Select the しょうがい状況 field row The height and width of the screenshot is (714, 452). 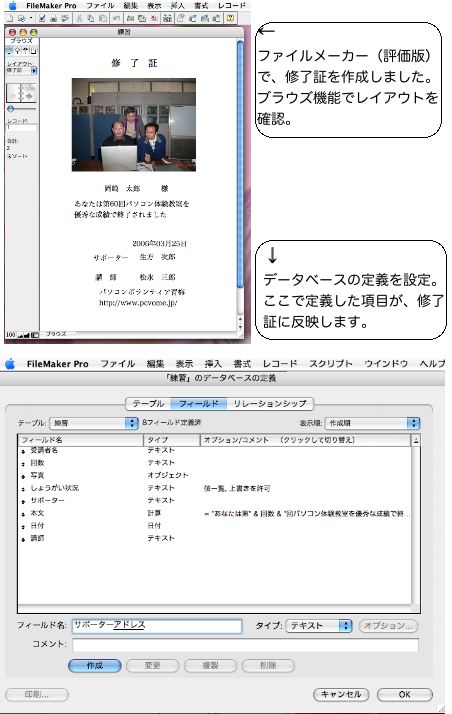214,488
